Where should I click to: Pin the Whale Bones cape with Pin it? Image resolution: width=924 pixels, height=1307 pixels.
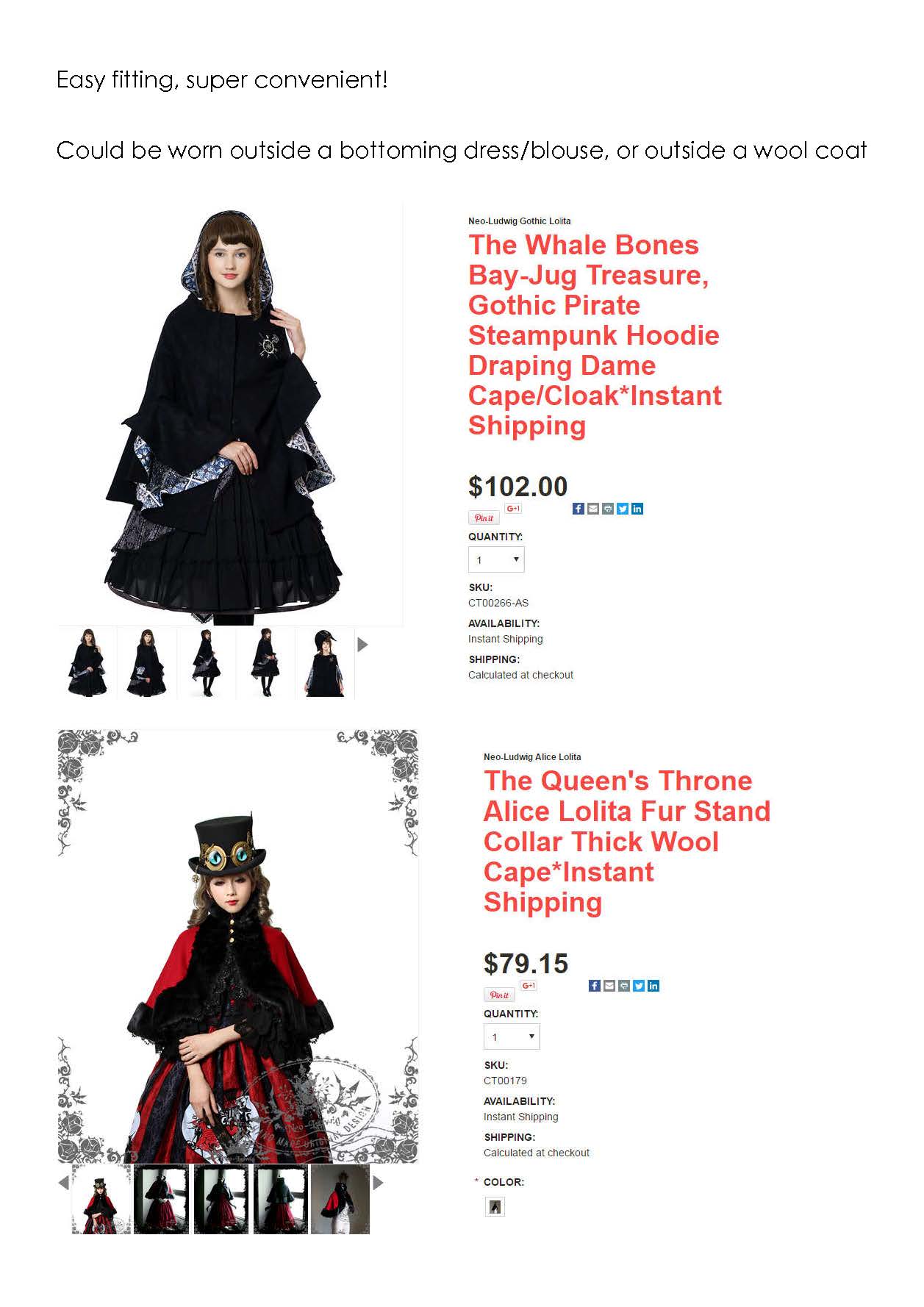[484, 518]
